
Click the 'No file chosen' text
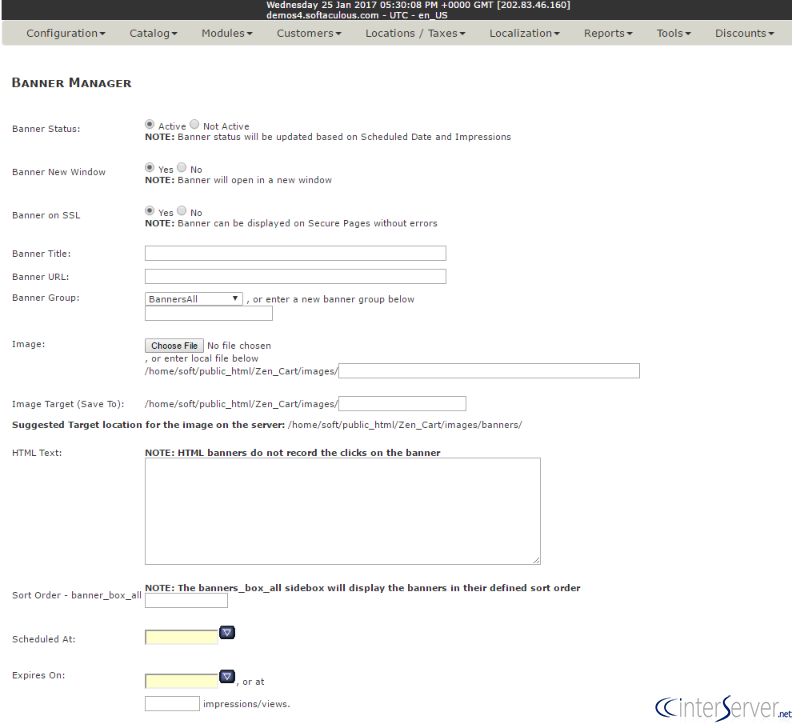click(x=239, y=346)
